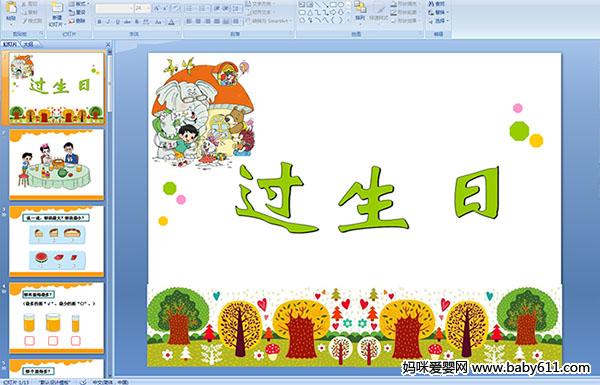Pick the rectangle shape in shapes gallery
This screenshot has width=600, height=385.
coord(333,4)
